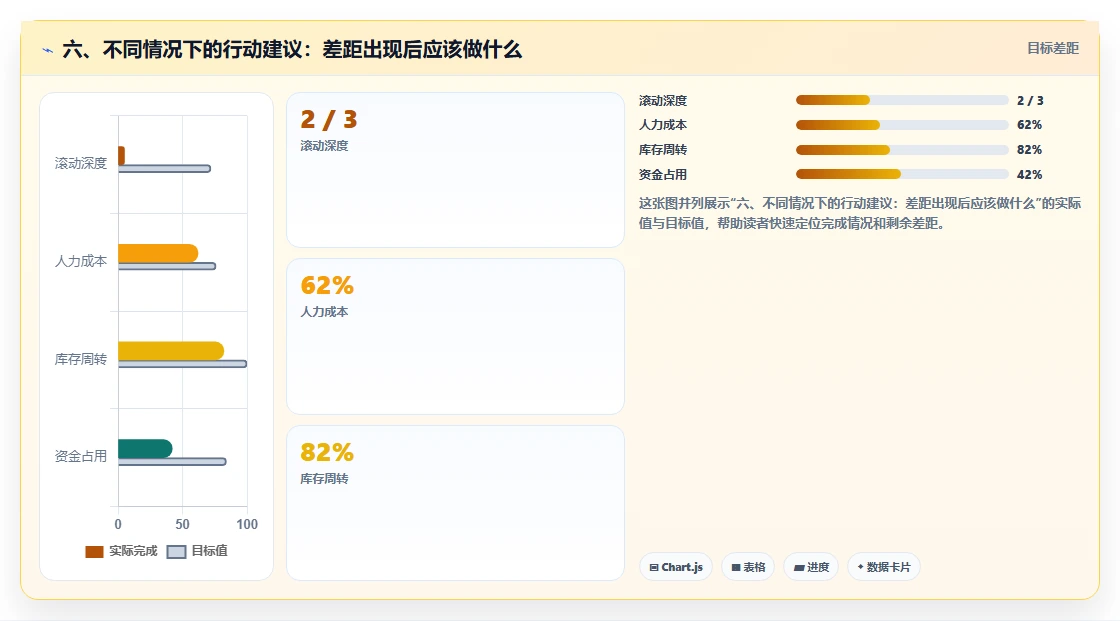Click the large 2 / 3 card value

(329, 119)
